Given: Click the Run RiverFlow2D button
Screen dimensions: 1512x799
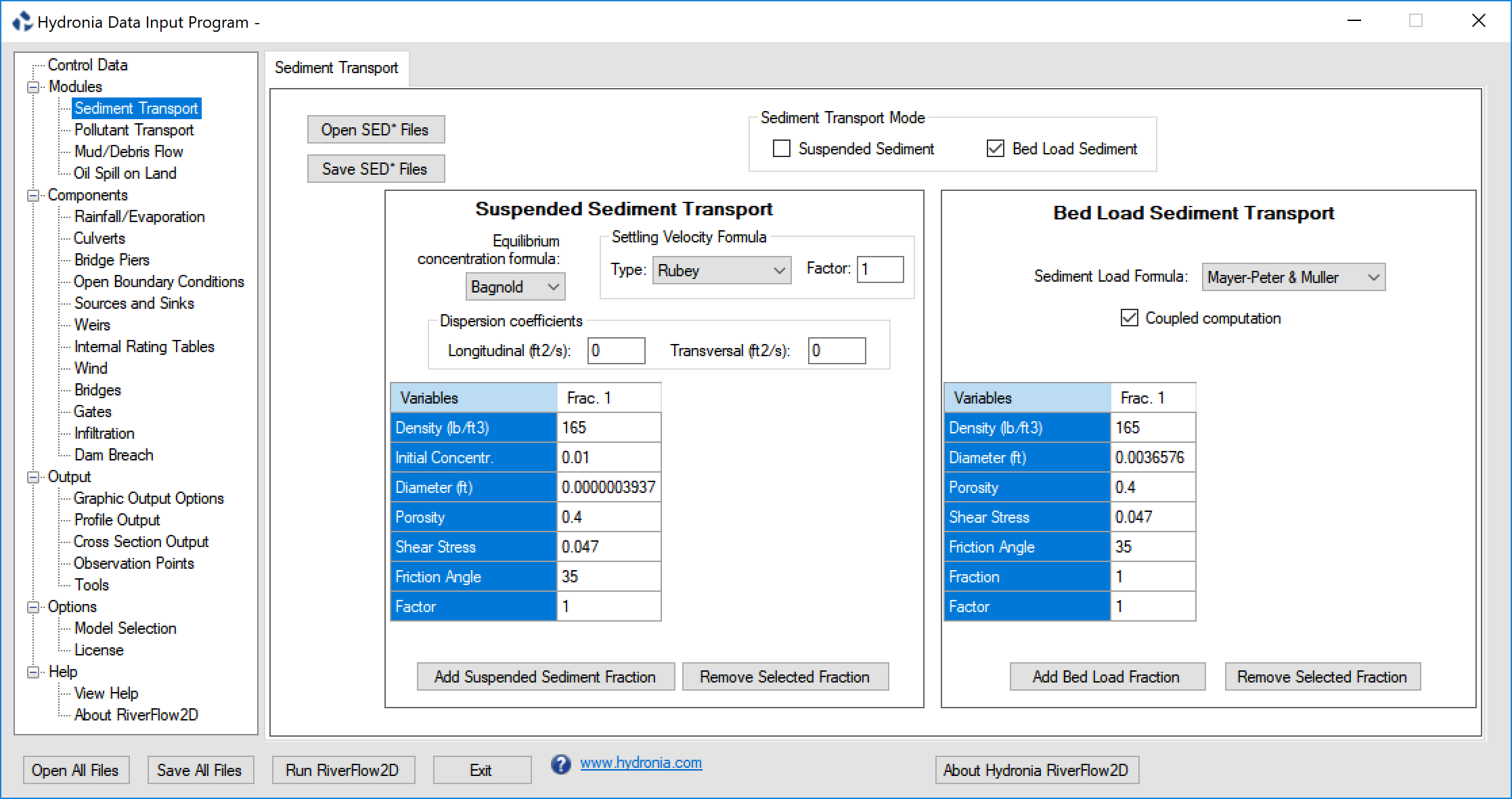Looking at the screenshot, I should (x=343, y=770).
